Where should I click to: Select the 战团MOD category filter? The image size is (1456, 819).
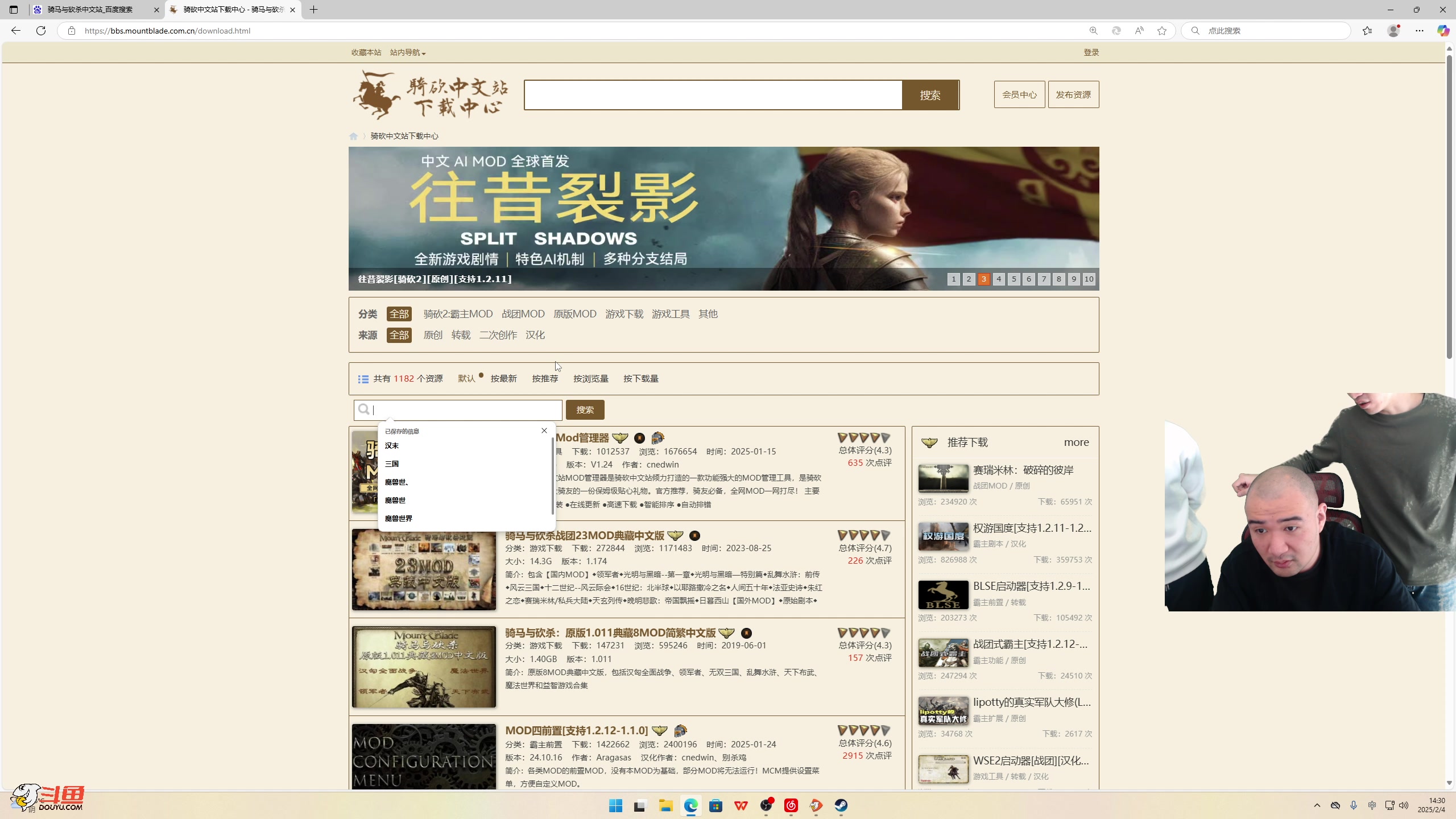pos(523,314)
